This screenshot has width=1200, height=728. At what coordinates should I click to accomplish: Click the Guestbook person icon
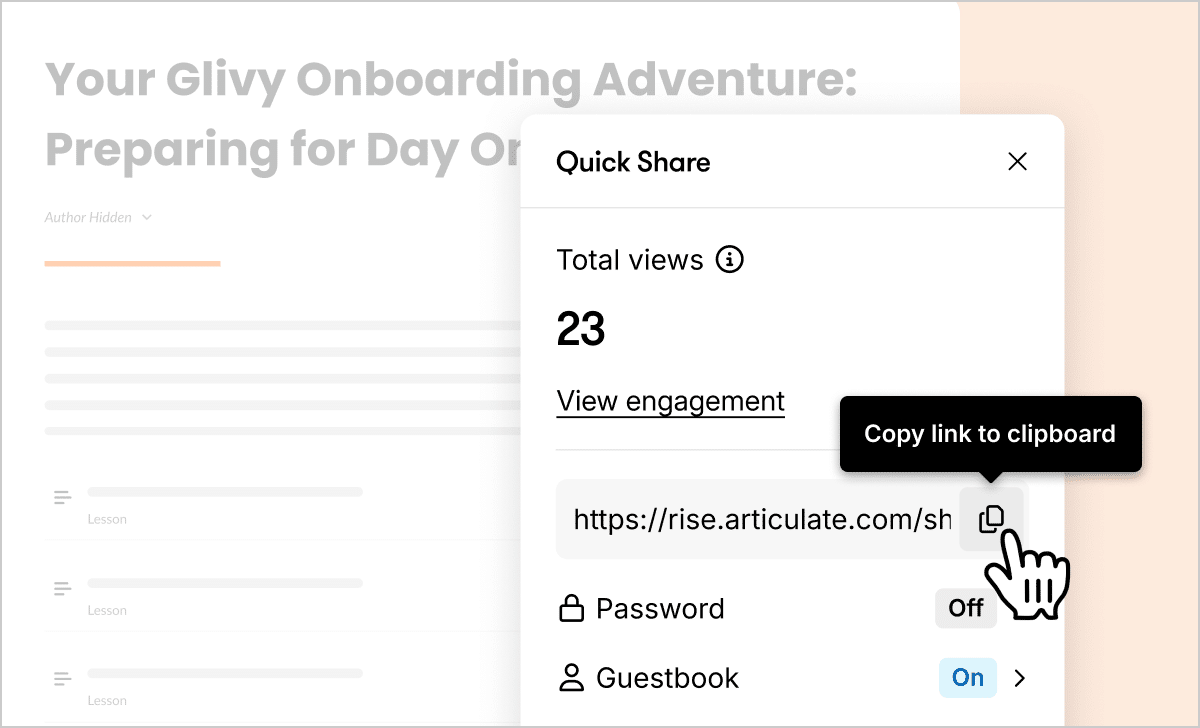pyautogui.click(x=572, y=678)
